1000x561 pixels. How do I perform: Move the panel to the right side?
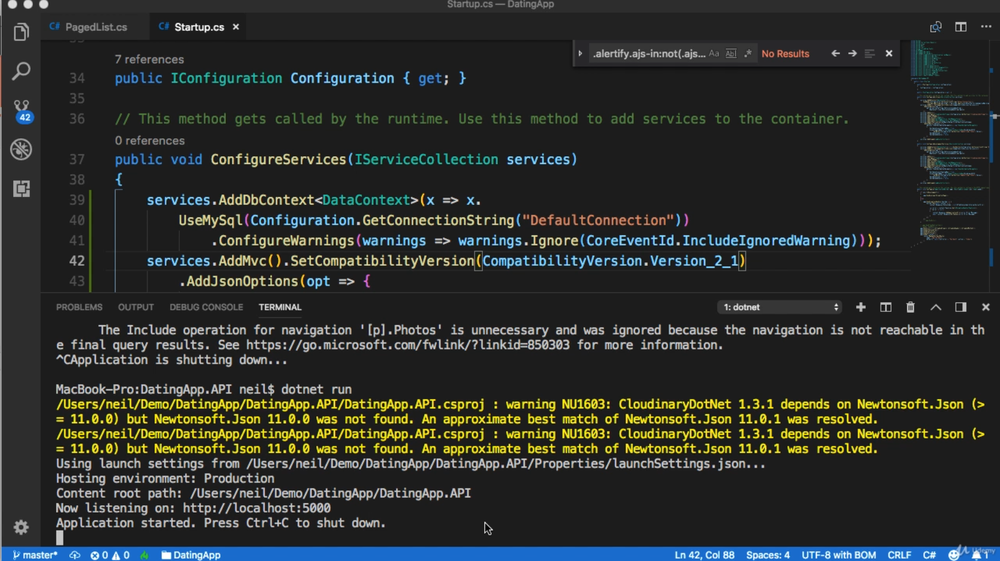[960, 307]
